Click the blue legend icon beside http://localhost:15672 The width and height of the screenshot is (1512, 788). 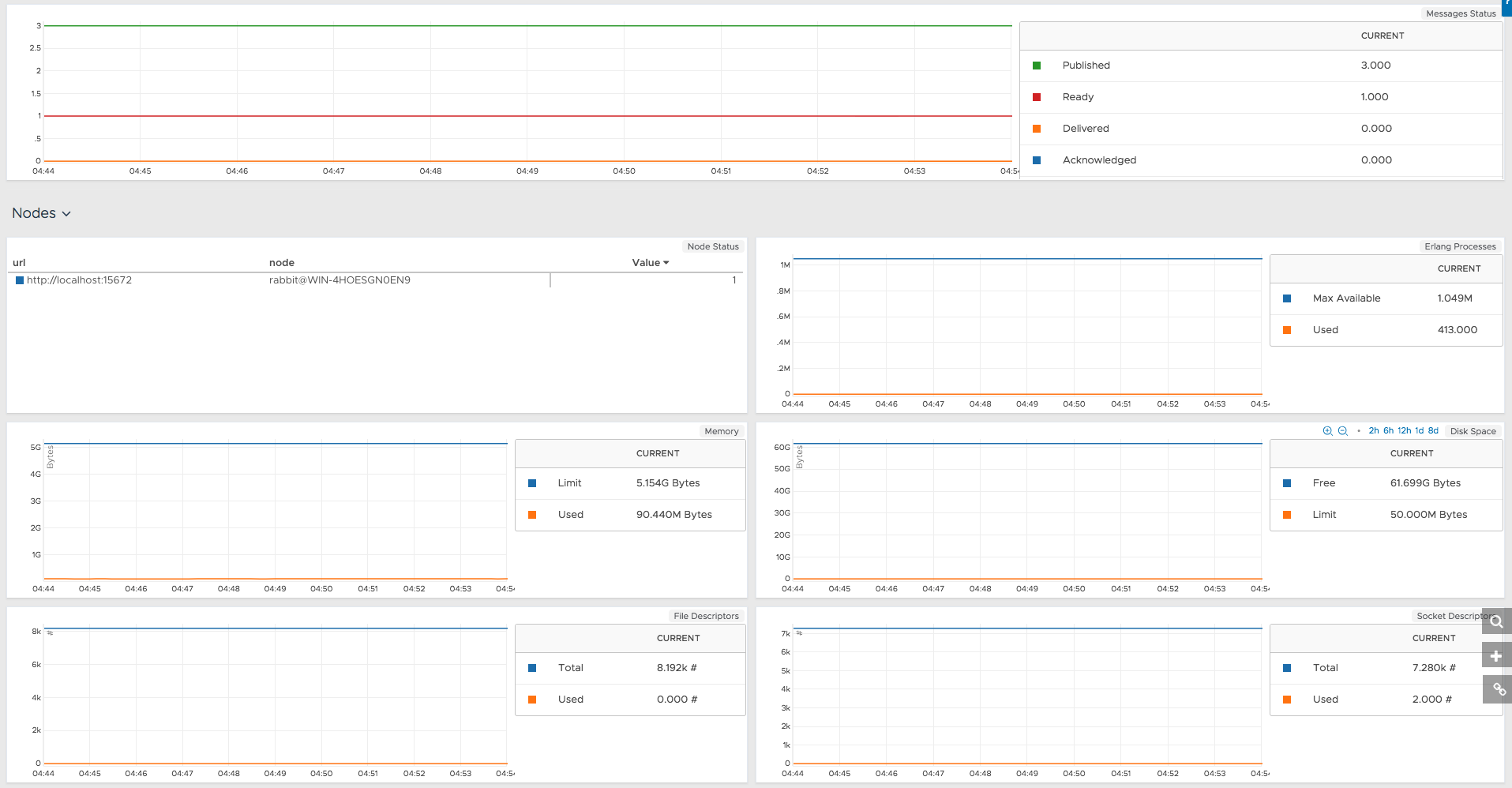[21, 280]
